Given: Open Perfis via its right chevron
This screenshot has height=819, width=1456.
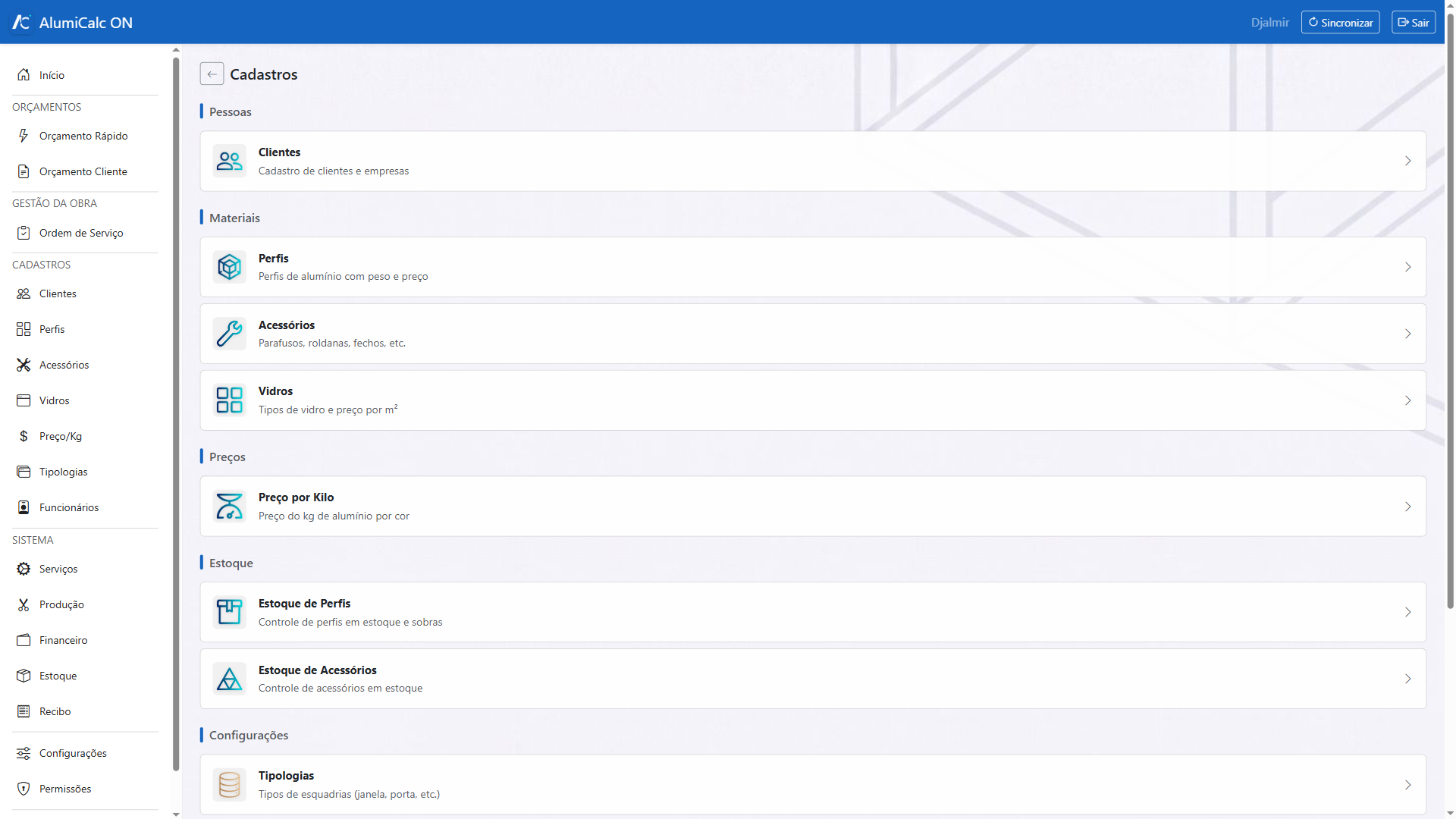Looking at the screenshot, I should pyautogui.click(x=1407, y=267).
